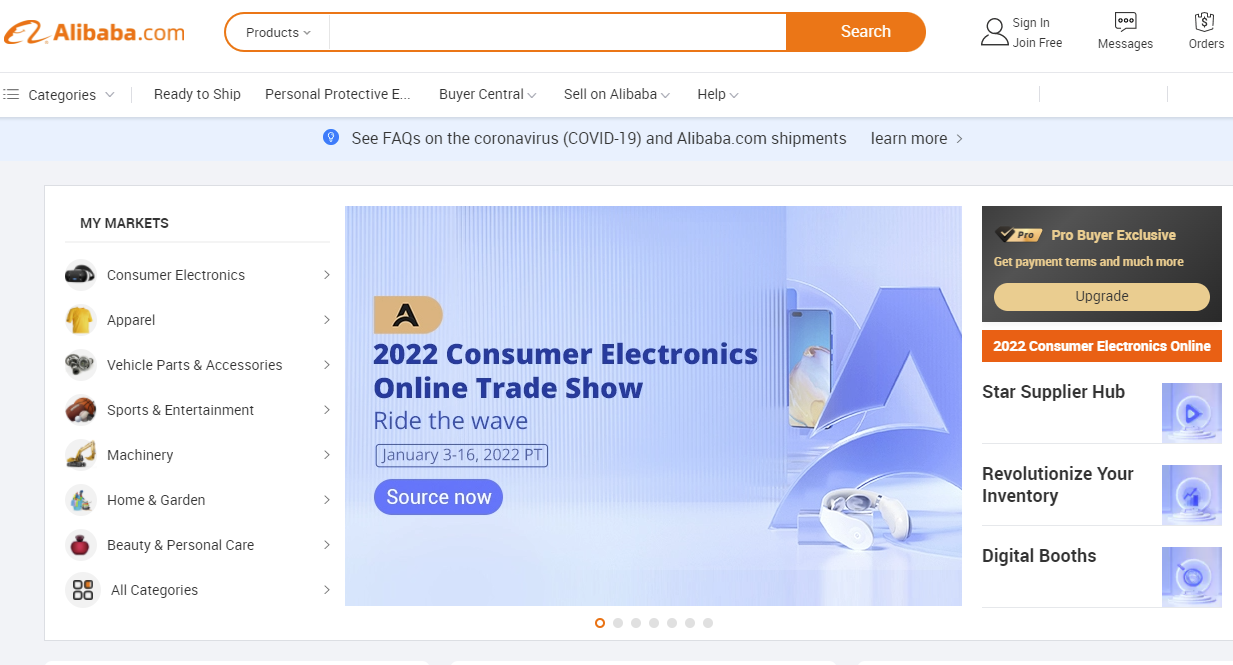Click the Pro Buyer Upgrade button
Screen dimensions: 1233x665
coord(1101,297)
